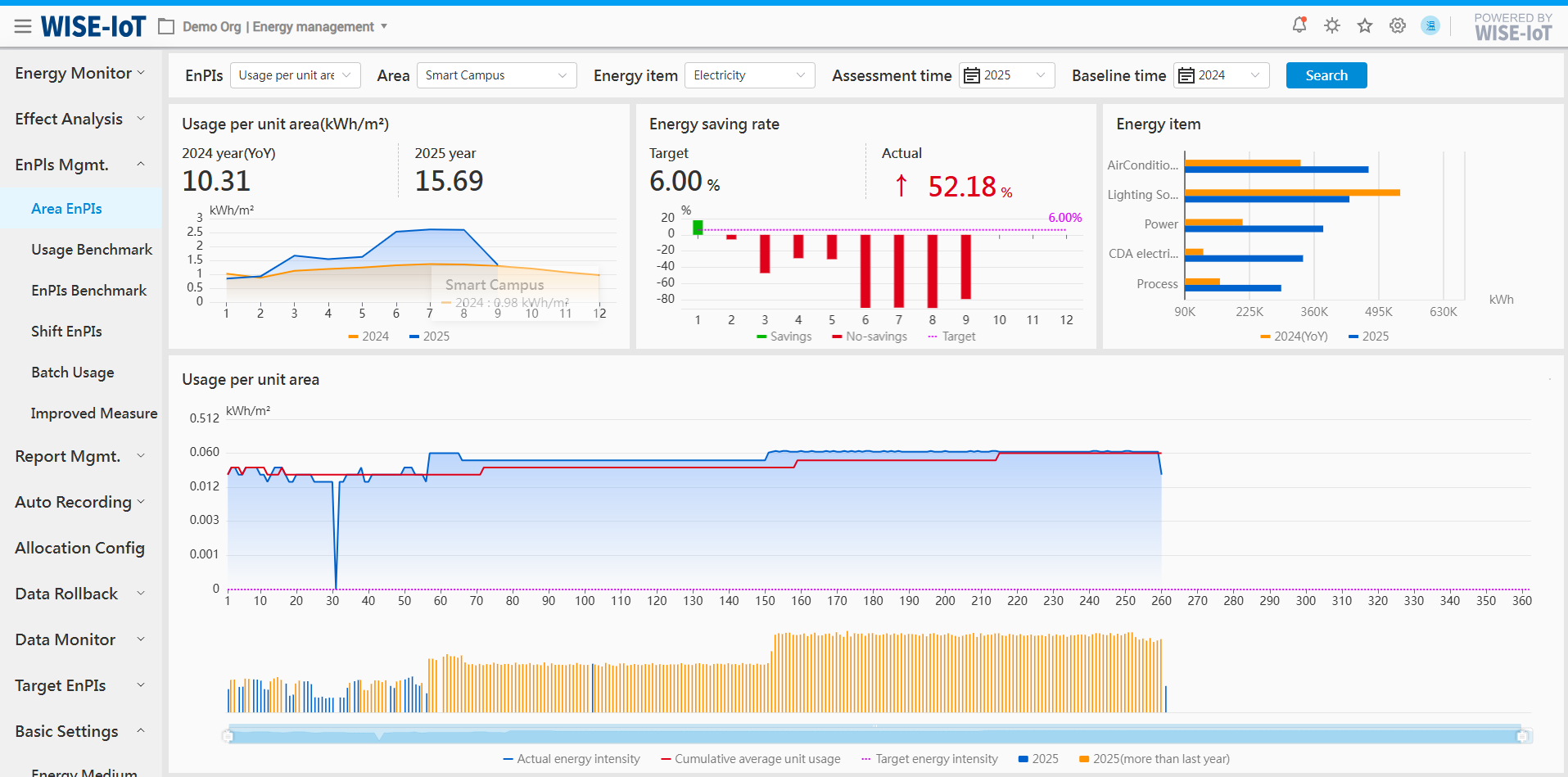Toggle Cumulative average unit usage legend

[x=751, y=759]
